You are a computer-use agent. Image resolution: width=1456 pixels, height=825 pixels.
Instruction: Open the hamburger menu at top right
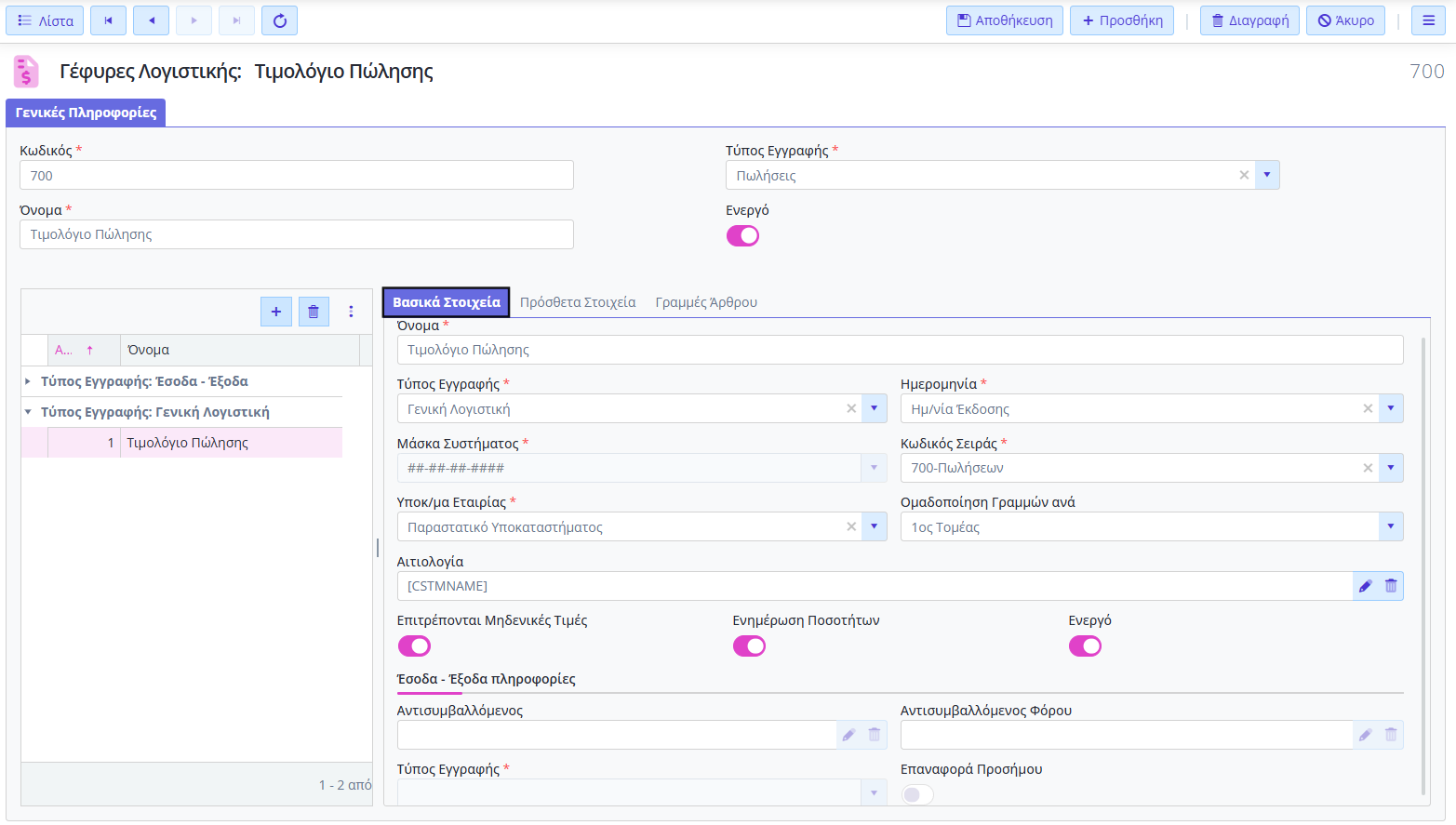[x=1428, y=20]
